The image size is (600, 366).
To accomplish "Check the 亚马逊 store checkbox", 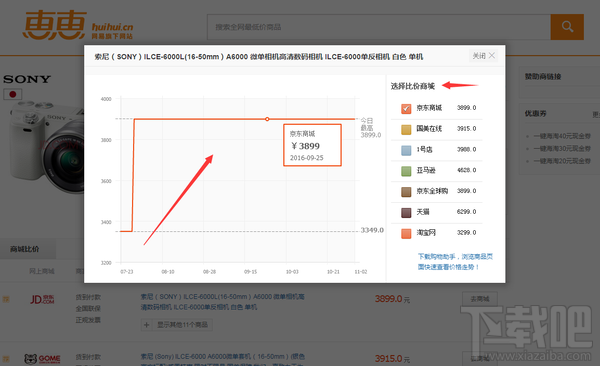I will 406,171.
